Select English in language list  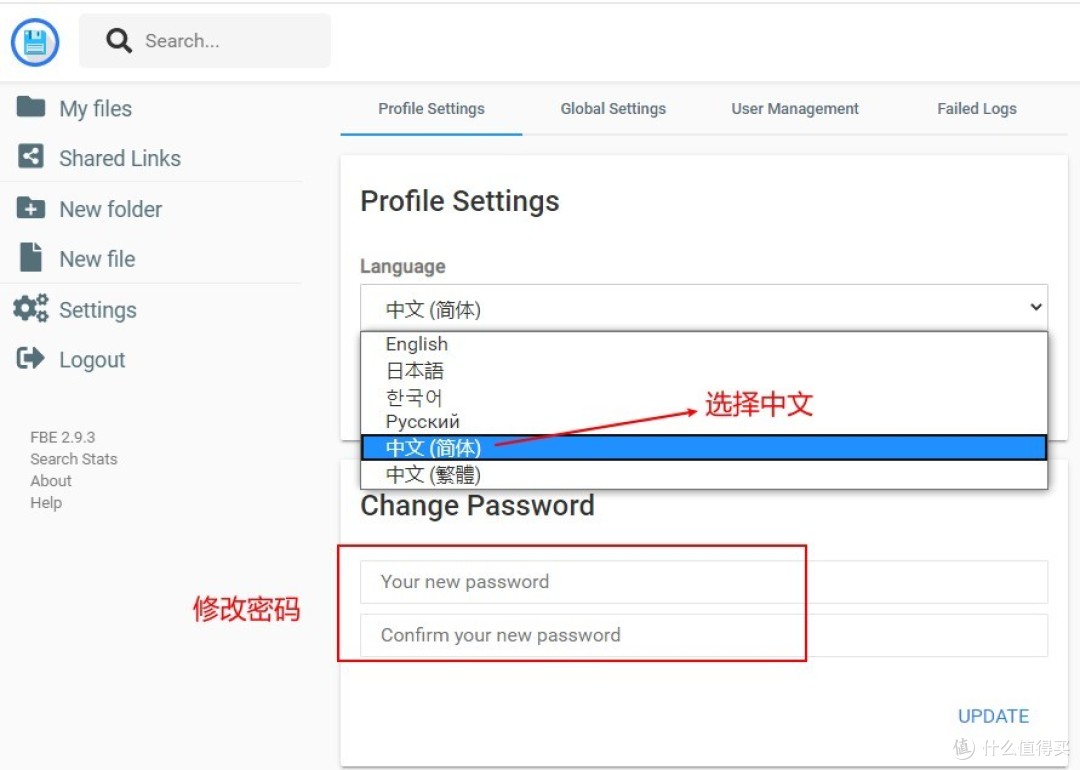point(704,344)
